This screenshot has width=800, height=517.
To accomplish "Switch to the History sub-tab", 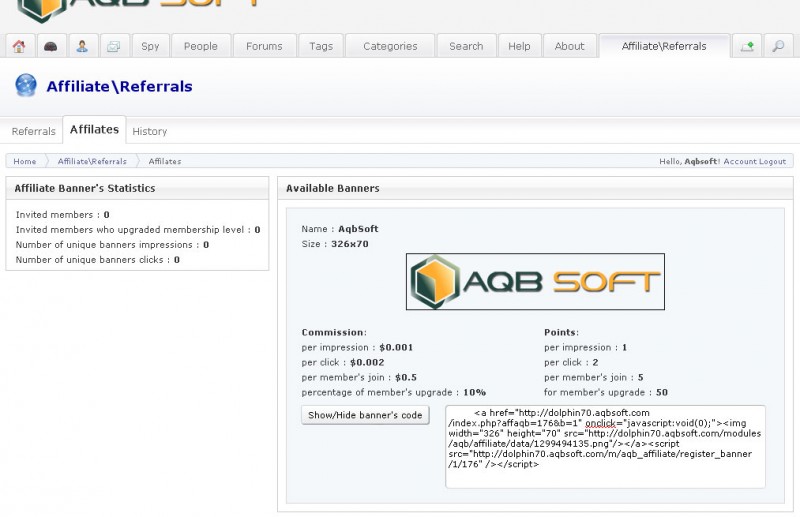I will pos(149,131).
